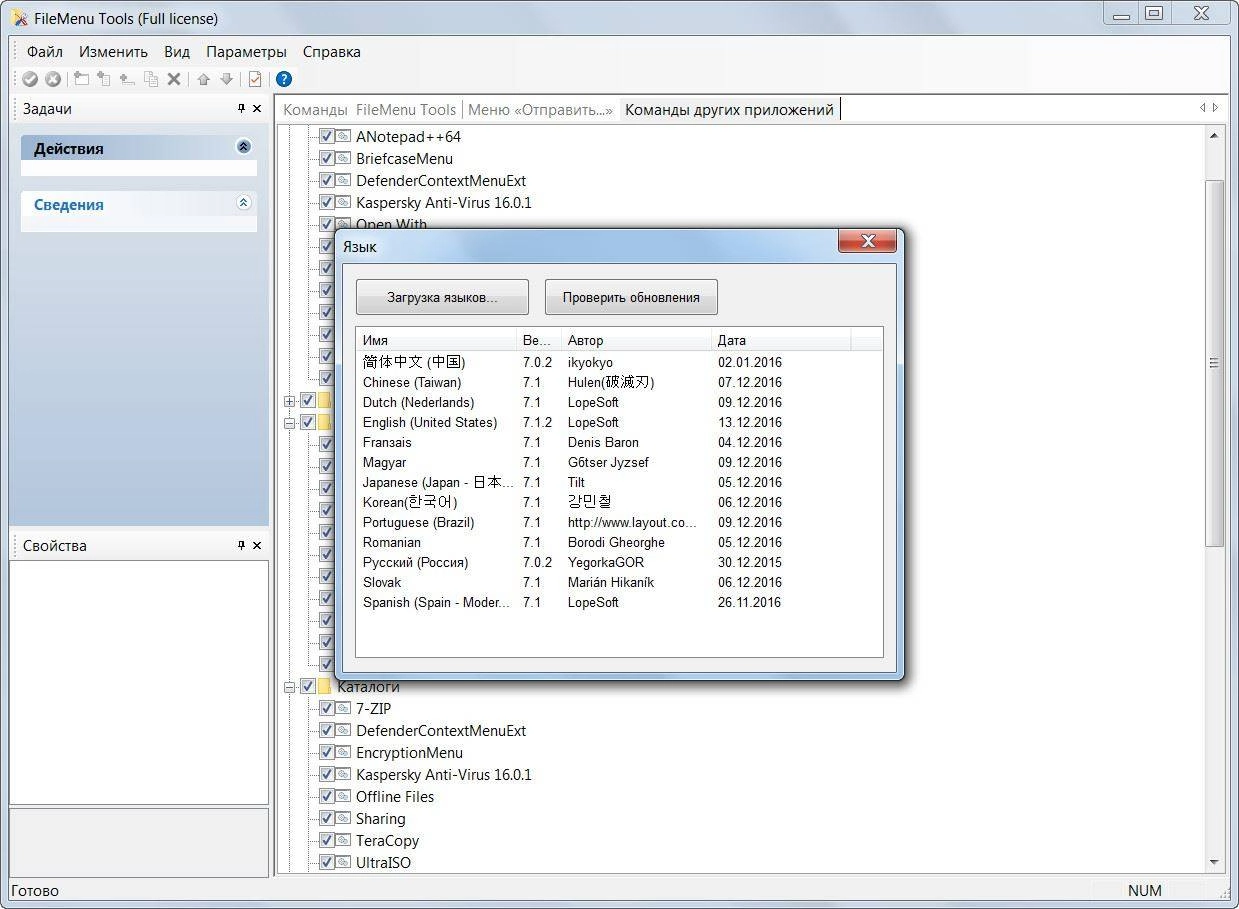Image resolution: width=1239 pixels, height=909 pixels.
Task: Click the ANotepad++64 command icon
Action: click(343, 136)
